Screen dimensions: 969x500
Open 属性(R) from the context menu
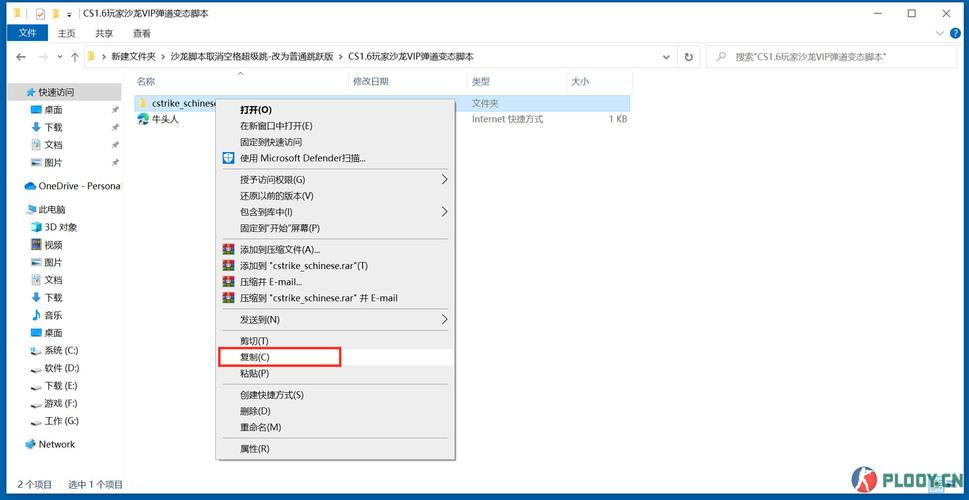pos(335,449)
